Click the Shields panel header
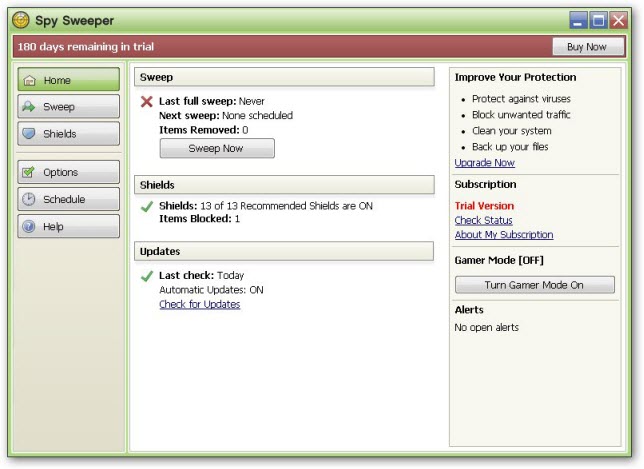 (x=284, y=185)
